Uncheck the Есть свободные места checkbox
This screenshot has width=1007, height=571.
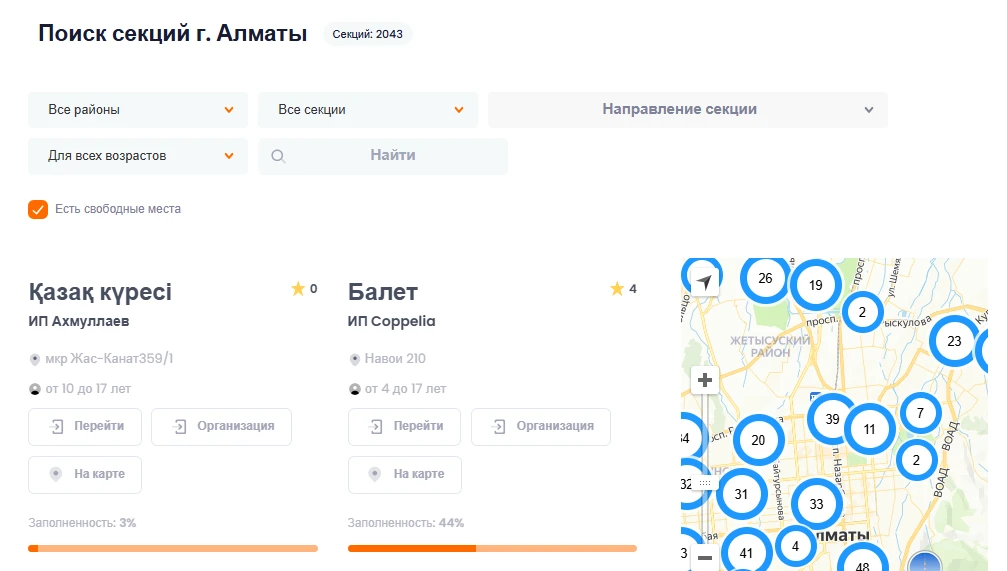click(x=38, y=209)
